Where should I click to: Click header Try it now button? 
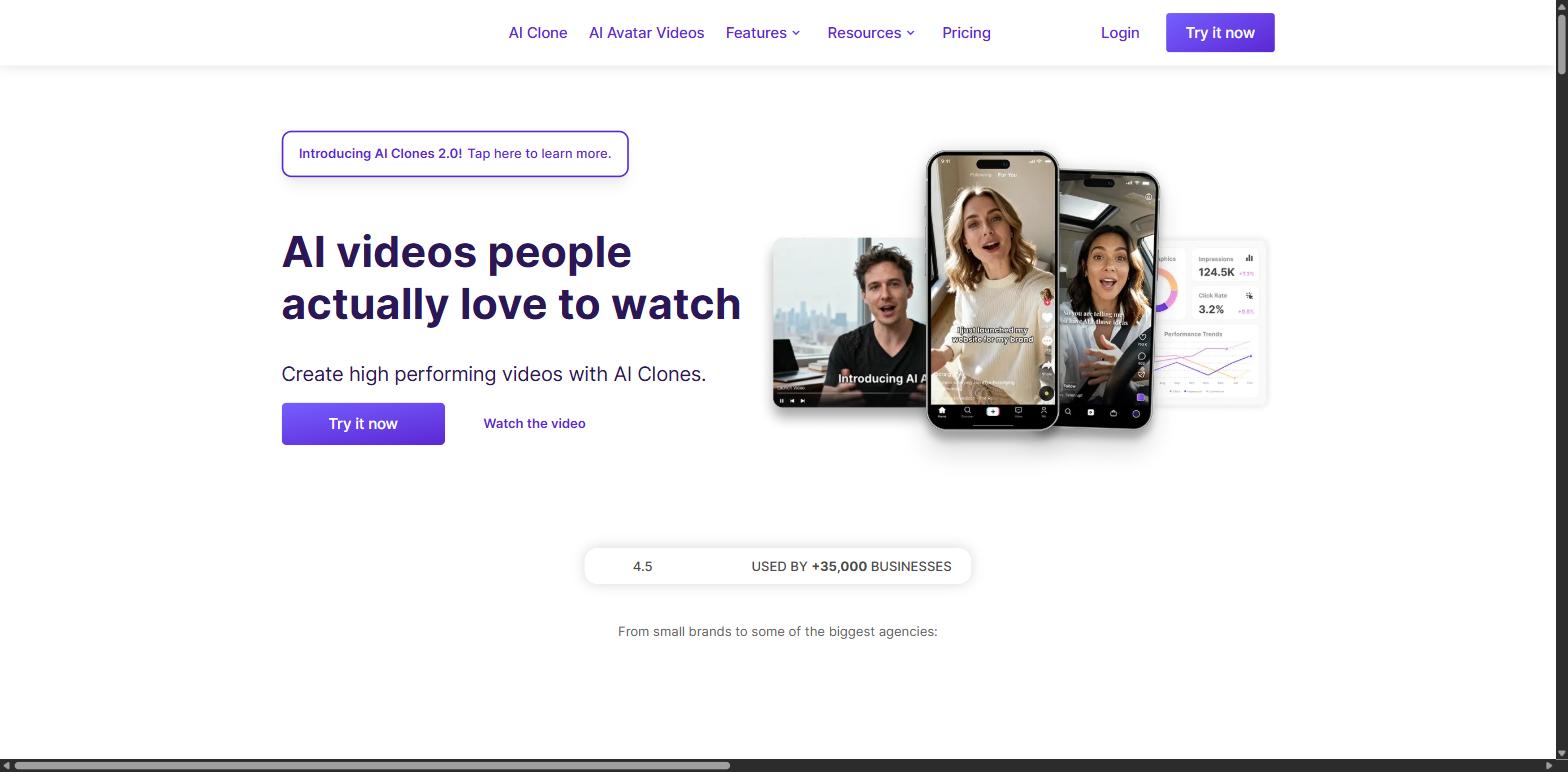[1220, 33]
